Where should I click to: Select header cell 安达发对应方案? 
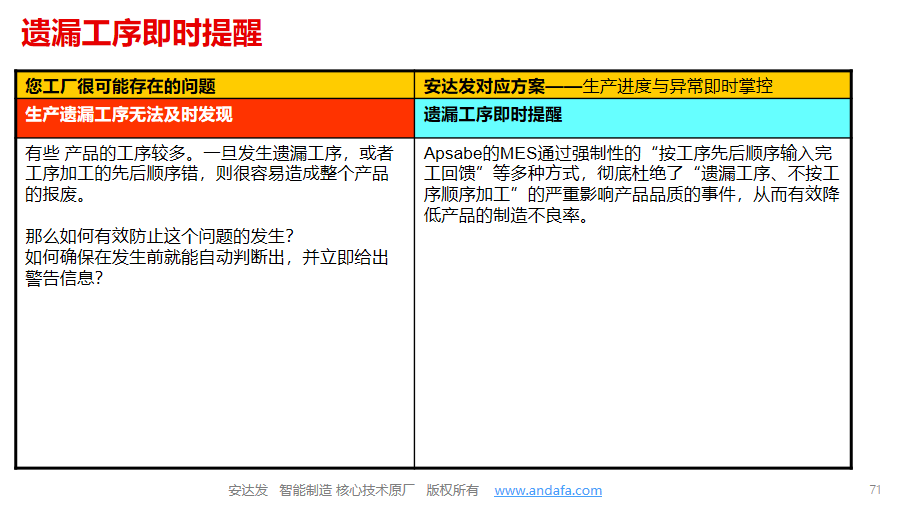[633, 86]
